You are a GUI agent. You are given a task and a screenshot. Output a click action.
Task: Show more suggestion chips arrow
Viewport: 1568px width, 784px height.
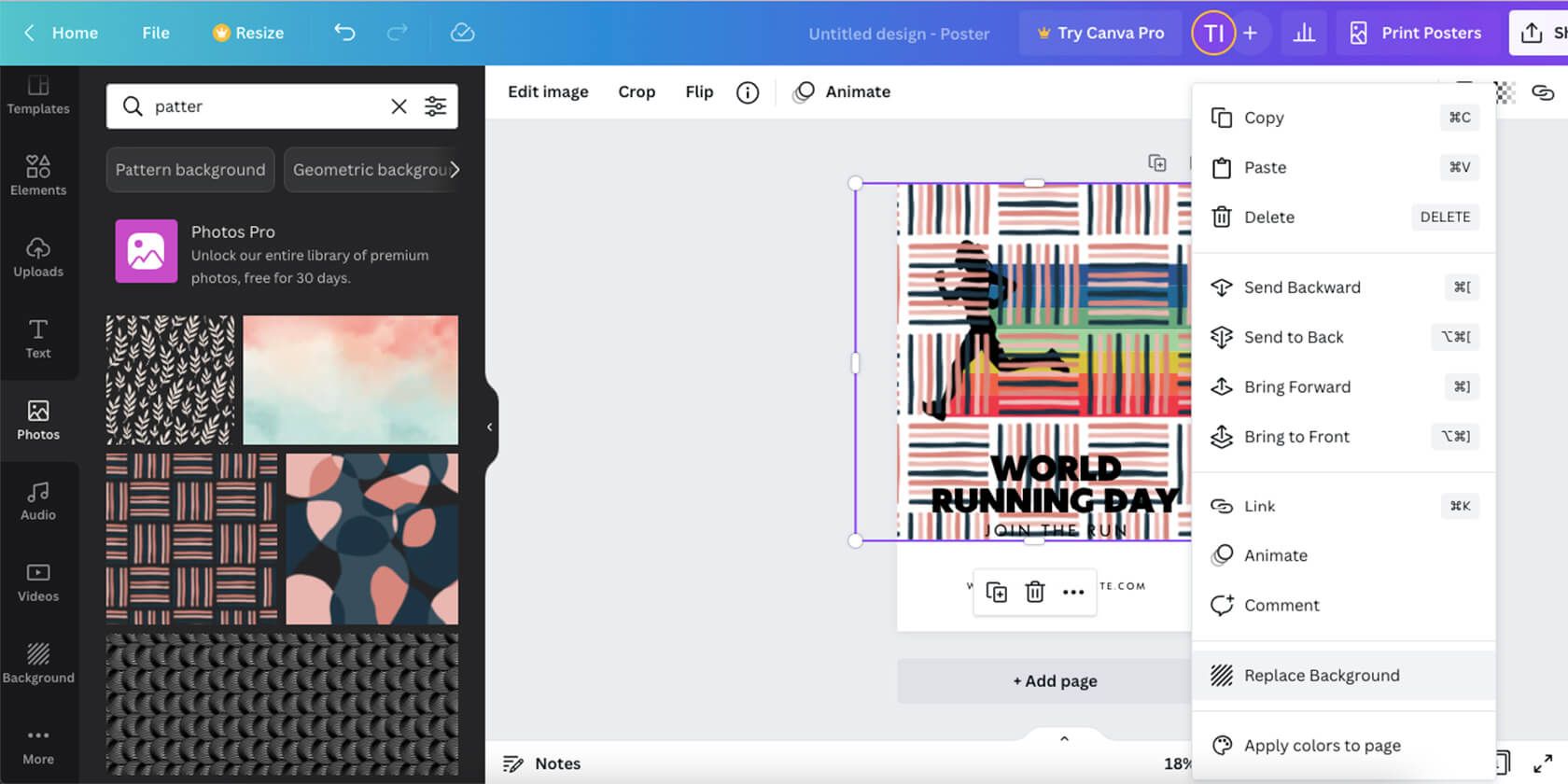pyautogui.click(x=455, y=170)
